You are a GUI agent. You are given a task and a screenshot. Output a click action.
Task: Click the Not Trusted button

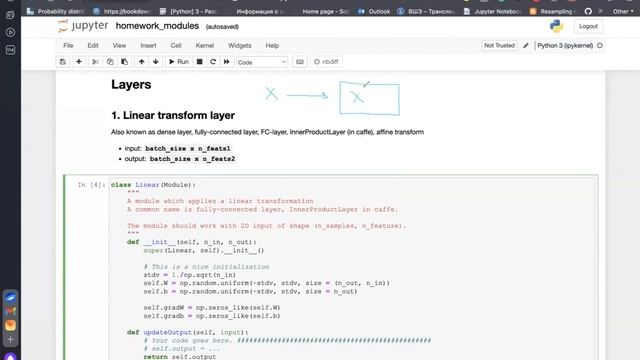499,45
